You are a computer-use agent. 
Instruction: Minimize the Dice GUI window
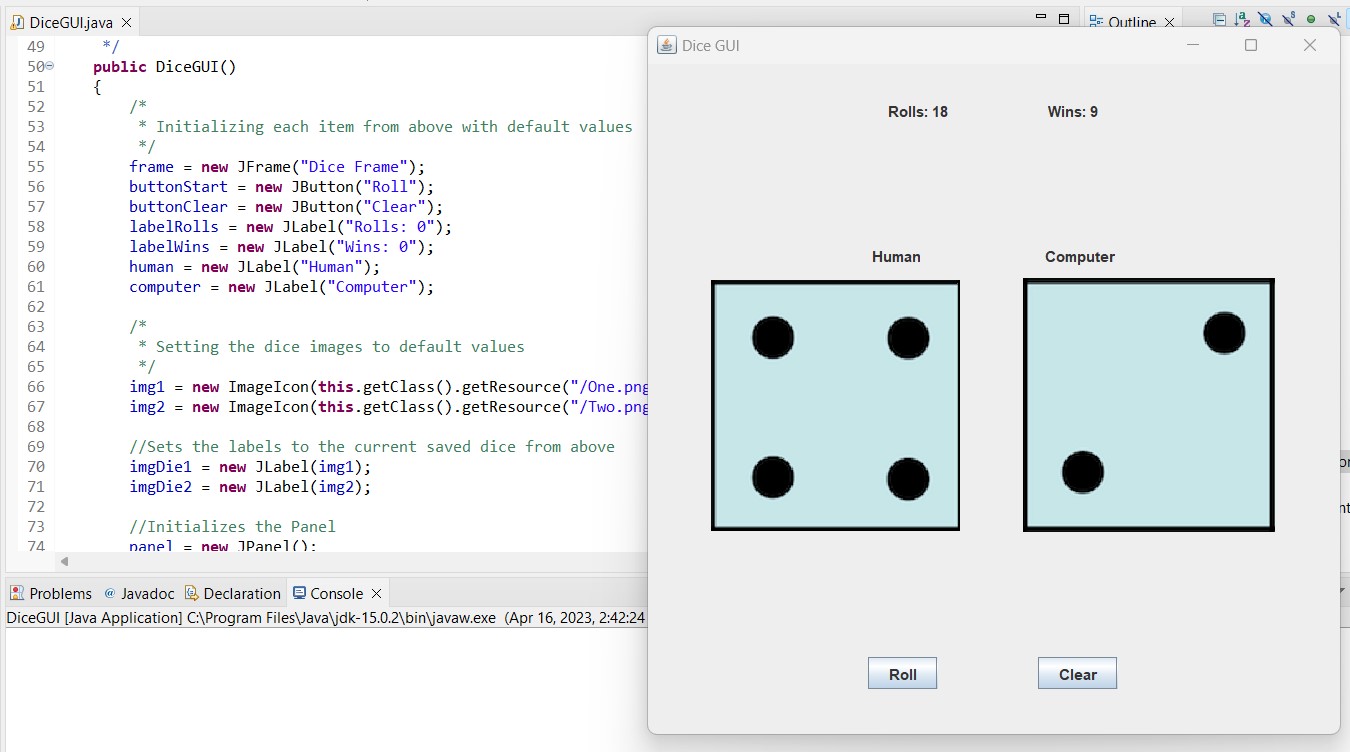(1192, 45)
